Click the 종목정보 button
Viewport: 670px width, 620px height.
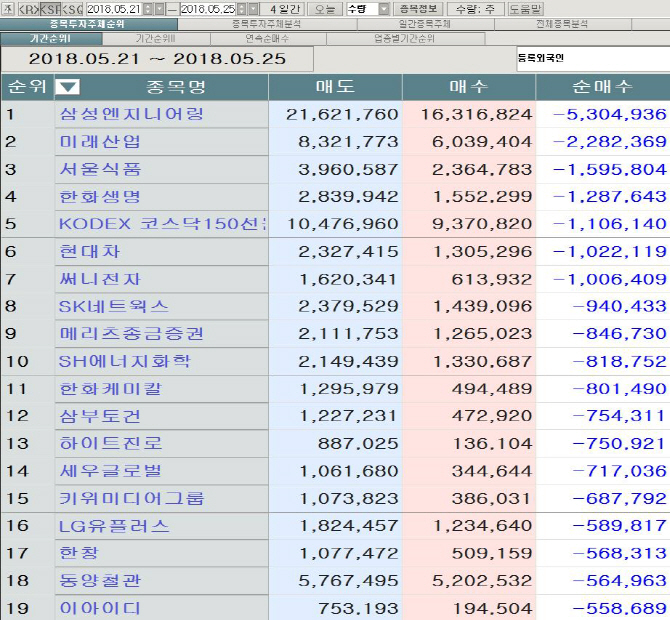tap(418, 9)
